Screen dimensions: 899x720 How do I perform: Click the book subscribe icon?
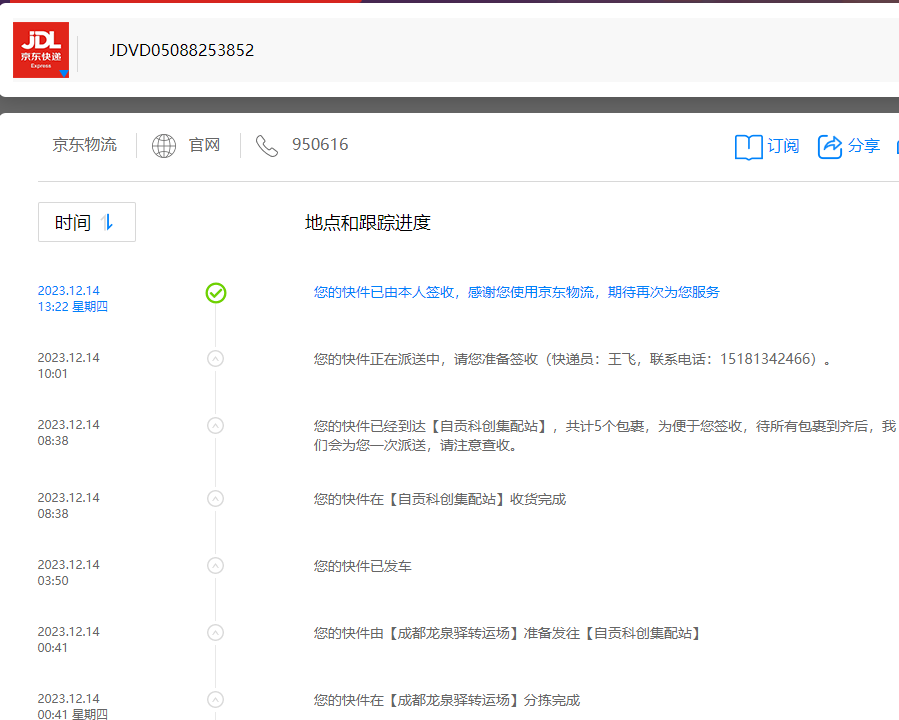749,147
